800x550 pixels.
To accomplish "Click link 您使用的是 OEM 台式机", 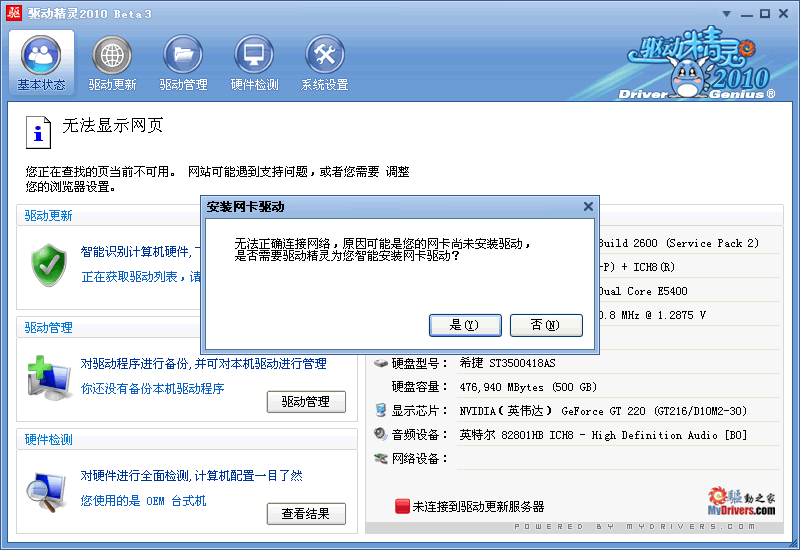I will pos(143,501).
